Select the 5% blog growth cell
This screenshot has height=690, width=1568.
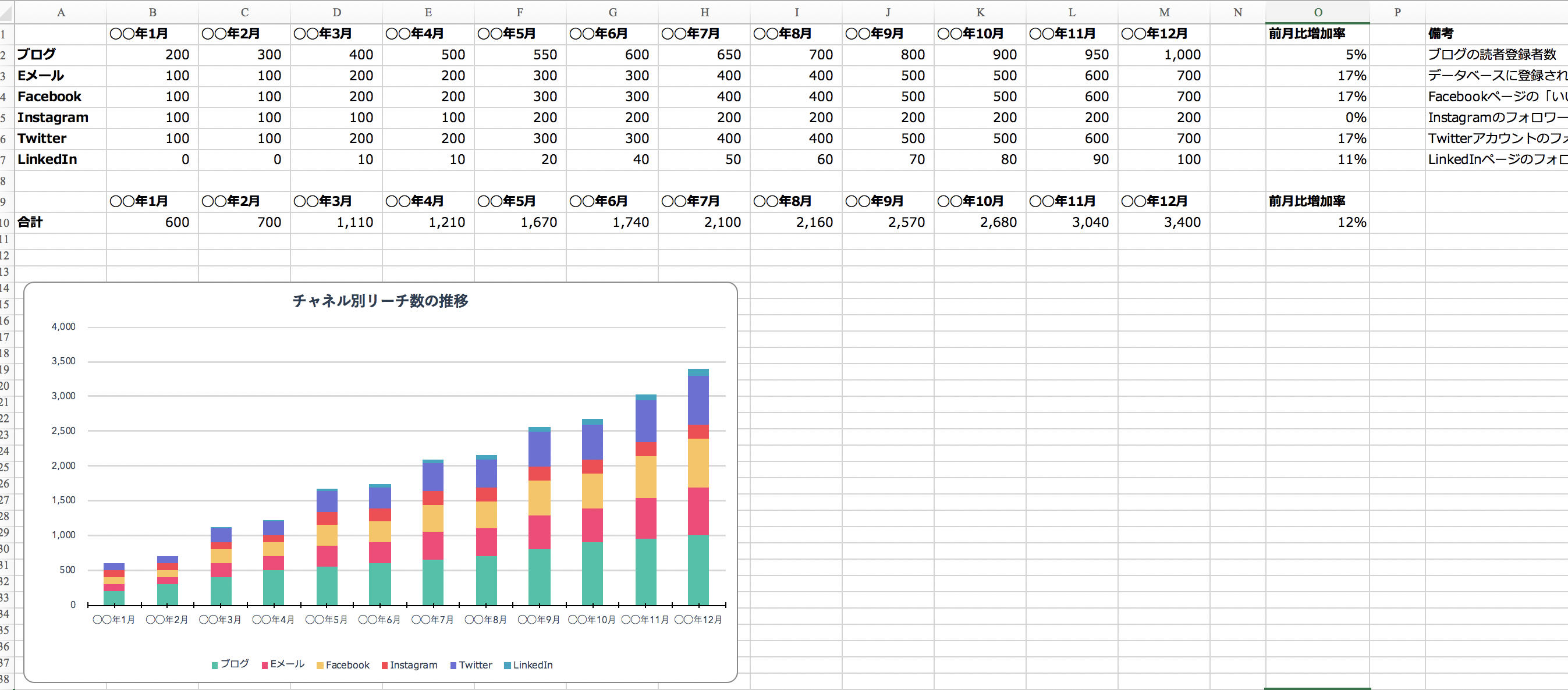click(x=1317, y=55)
